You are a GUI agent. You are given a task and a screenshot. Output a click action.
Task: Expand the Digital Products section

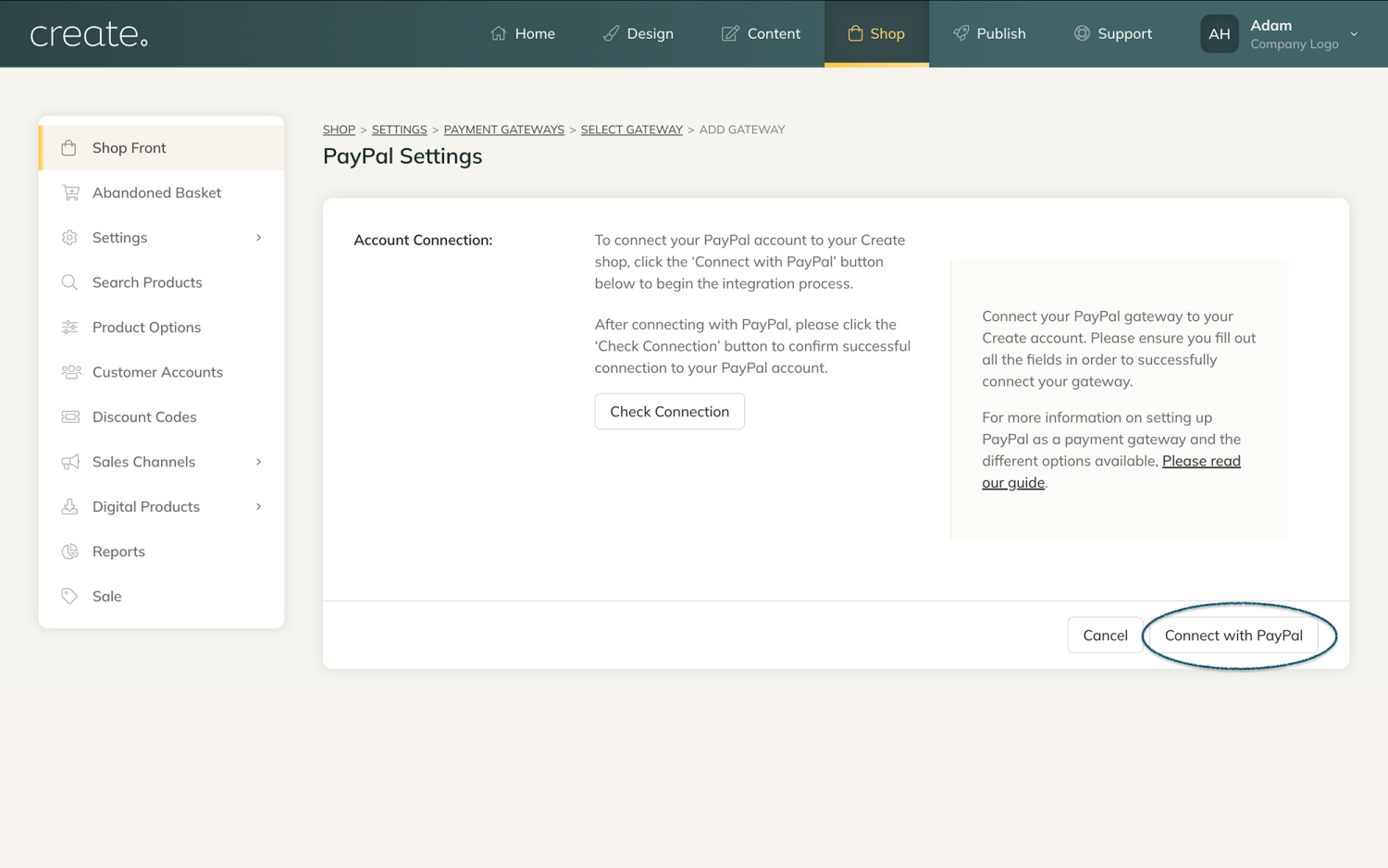click(258, 506)
